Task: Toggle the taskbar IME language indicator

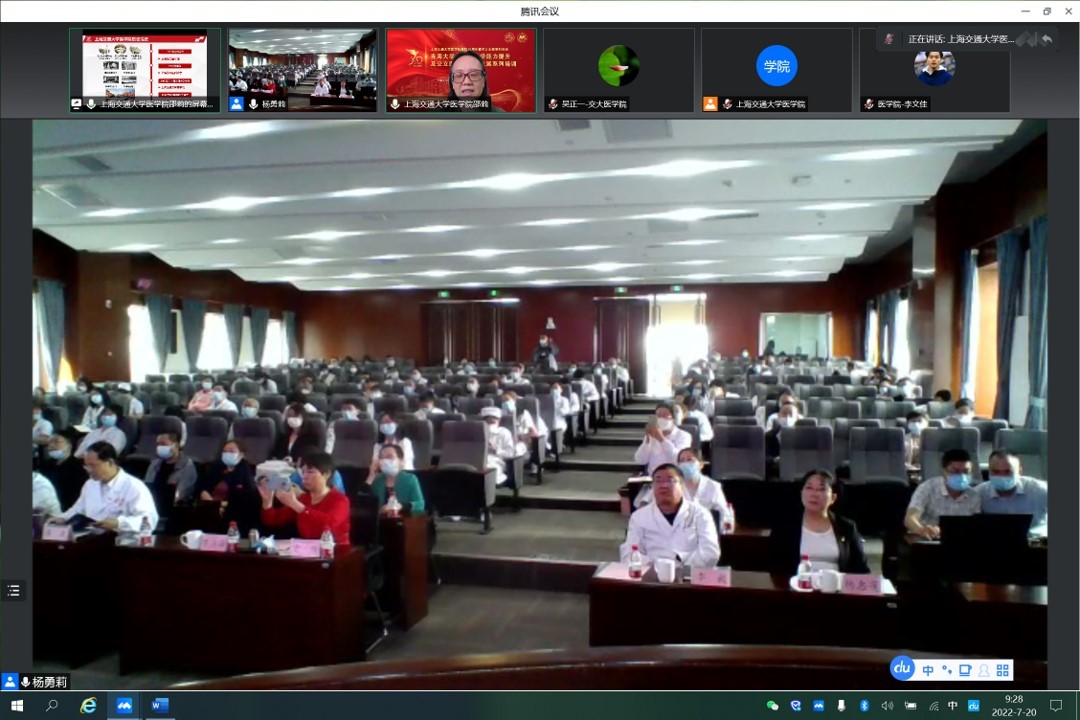Action: click(952, 705)
